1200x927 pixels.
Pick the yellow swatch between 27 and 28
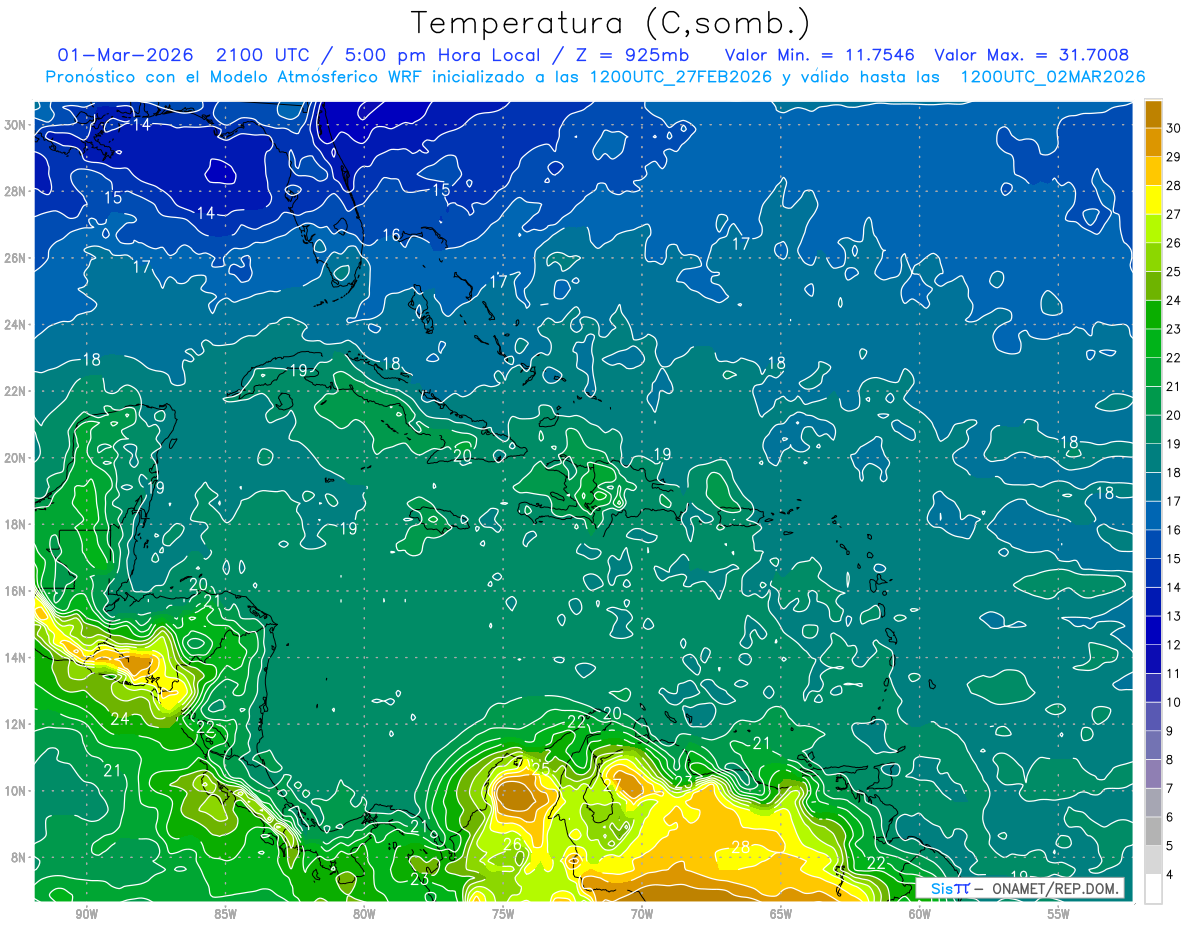pyautogui.click(x=1153, y=200)
